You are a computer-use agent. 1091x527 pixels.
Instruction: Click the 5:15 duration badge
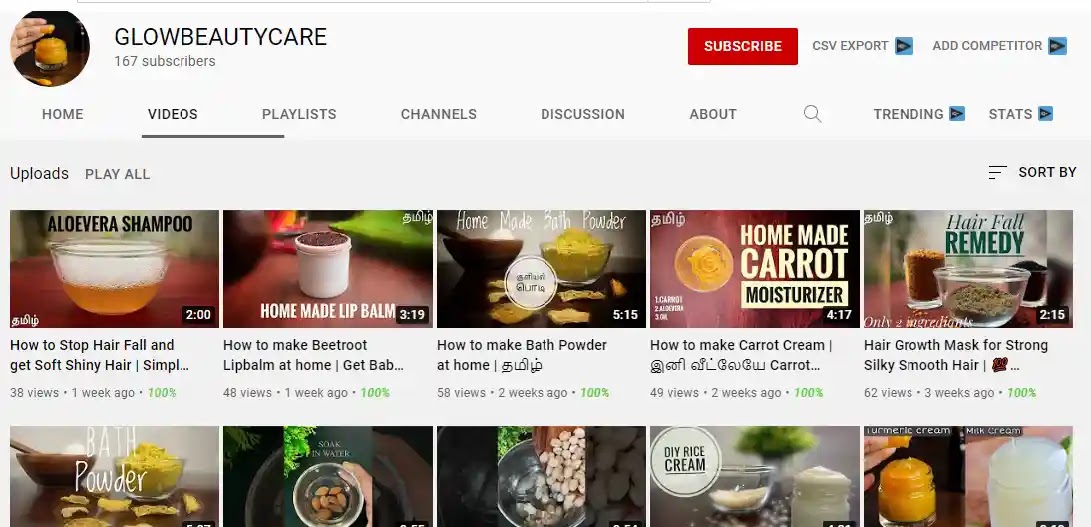click(x=626, y=315)
